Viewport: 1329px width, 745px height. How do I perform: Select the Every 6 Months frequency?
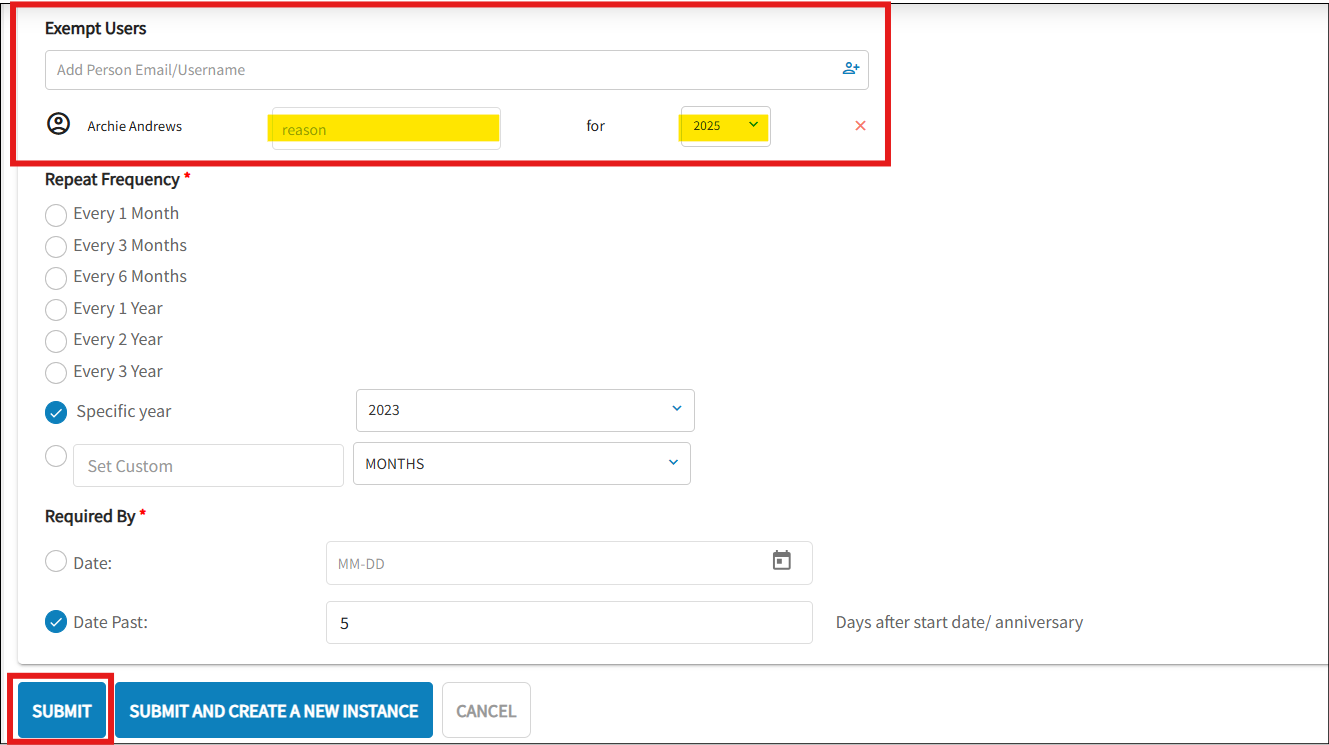(x=56, y=278)
